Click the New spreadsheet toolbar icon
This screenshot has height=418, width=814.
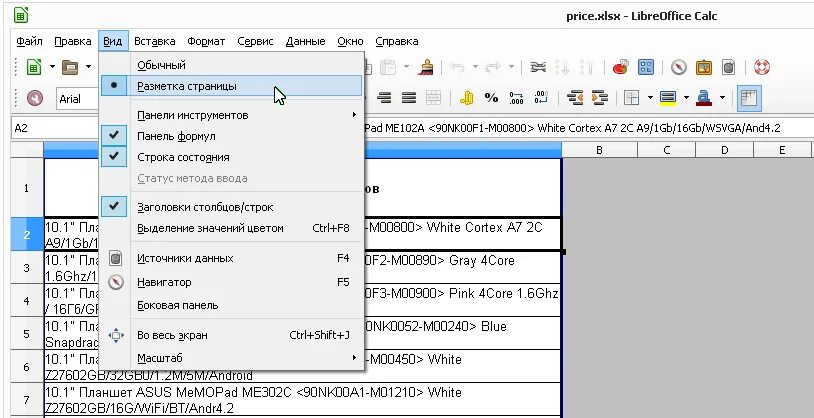tap(34, 67)
